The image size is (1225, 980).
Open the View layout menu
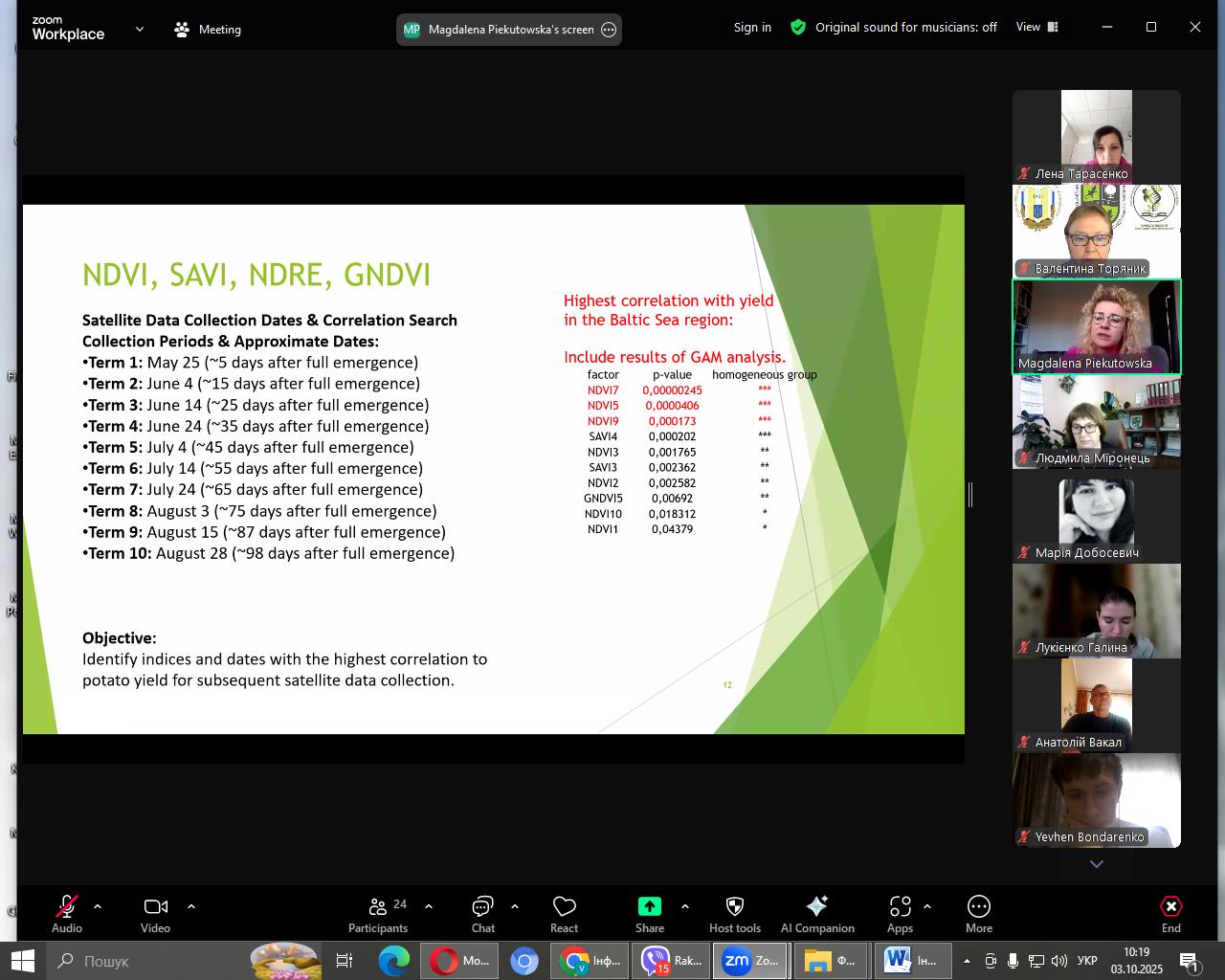click(1037, 28)
